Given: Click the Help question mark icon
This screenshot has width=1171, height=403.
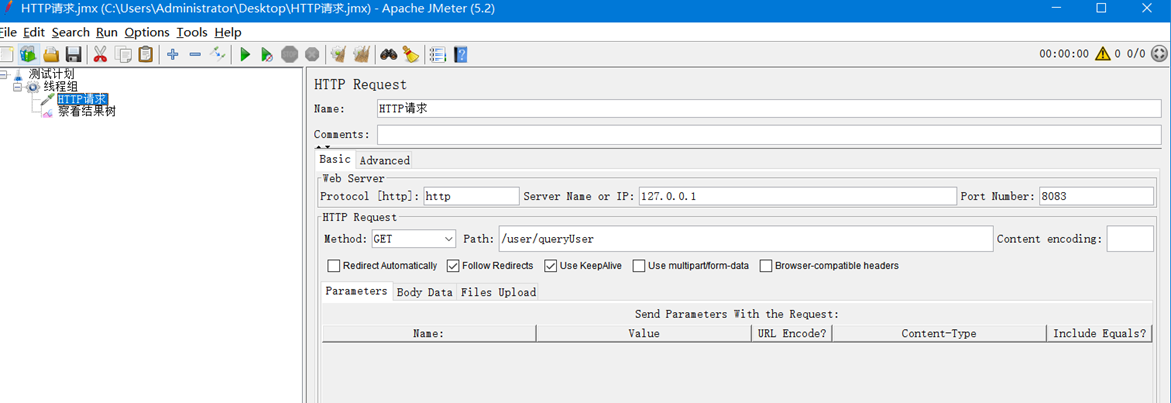Looking at the screenshot, I should point(461,54).
